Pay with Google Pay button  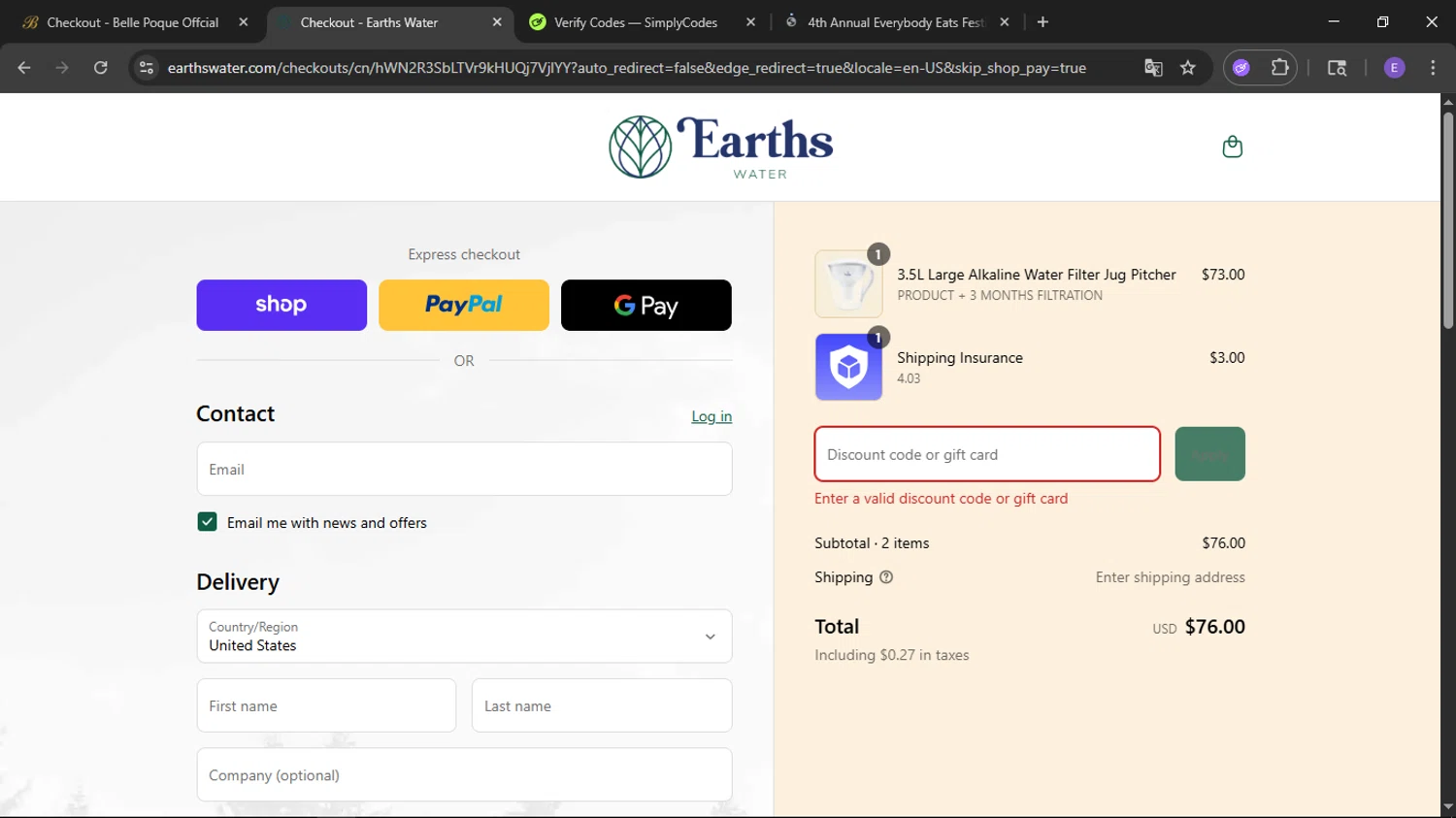(x=646, y=305)
